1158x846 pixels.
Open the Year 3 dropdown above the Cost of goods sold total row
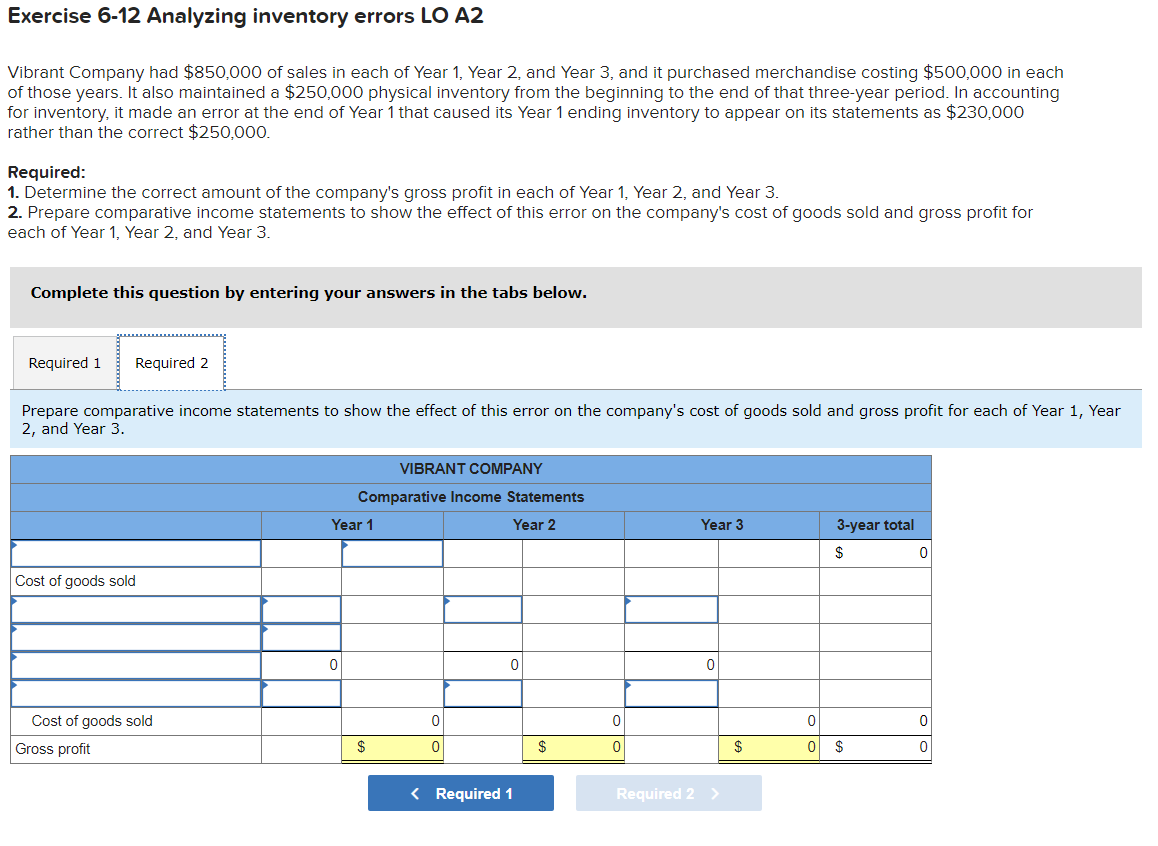[671, 692]
